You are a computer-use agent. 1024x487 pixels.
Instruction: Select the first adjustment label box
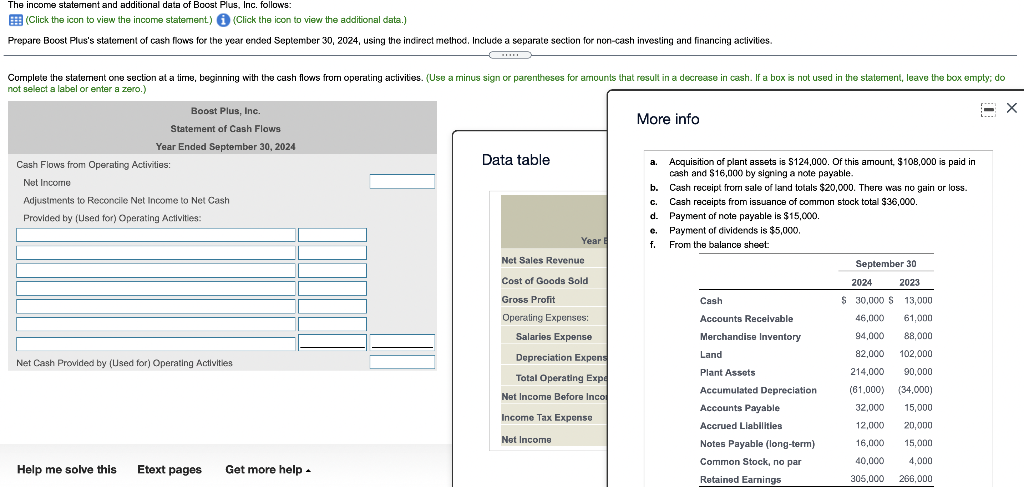[156, 234]
